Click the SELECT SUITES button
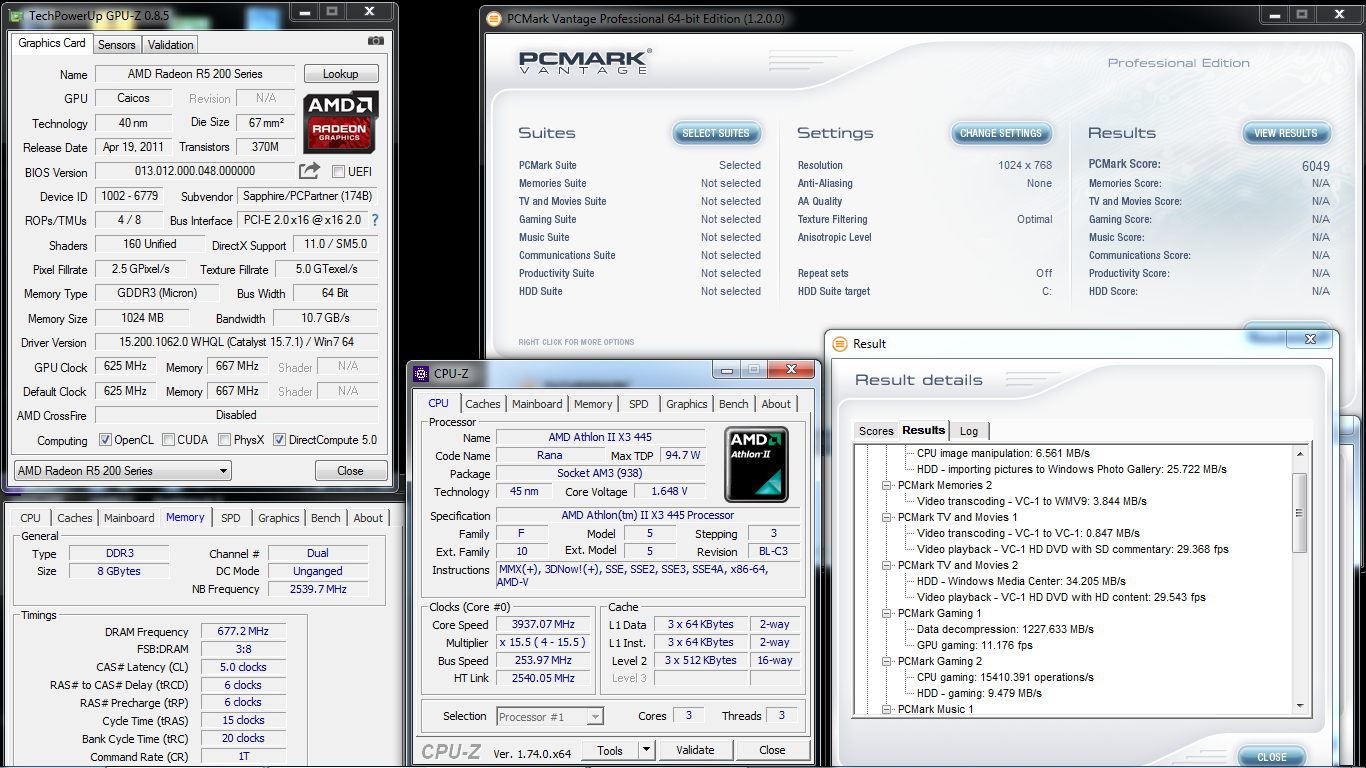This screenshot has width=1366, height=768. click(716, 133)
